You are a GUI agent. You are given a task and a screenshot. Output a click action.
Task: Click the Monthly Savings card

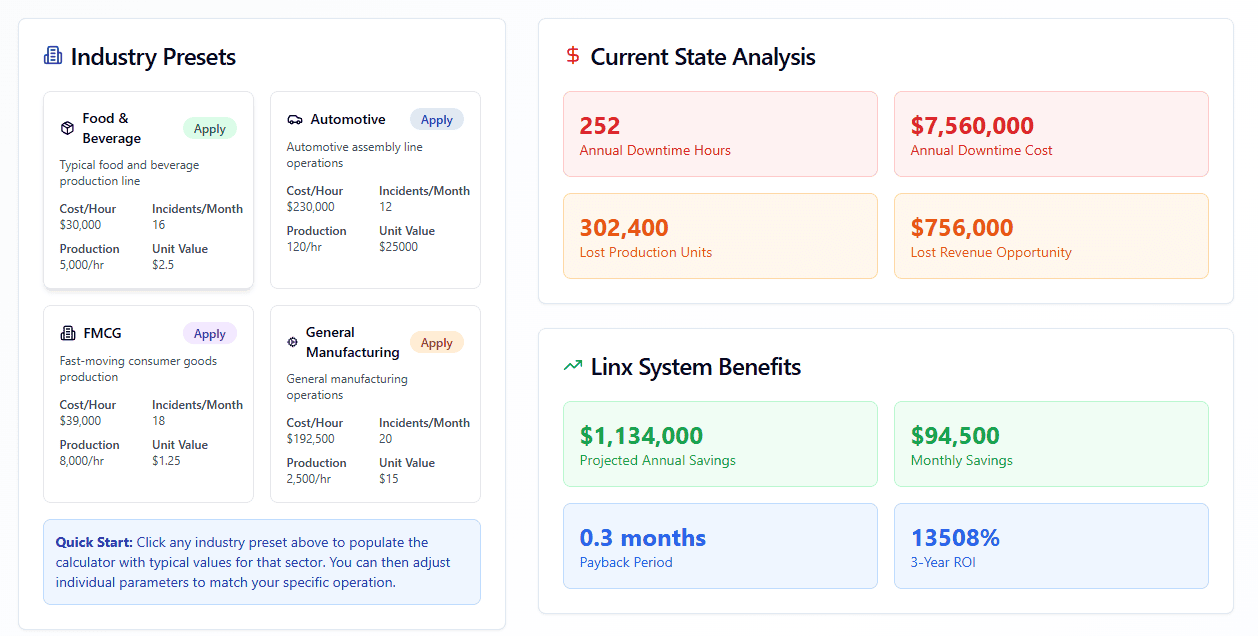click(1051, 444)
